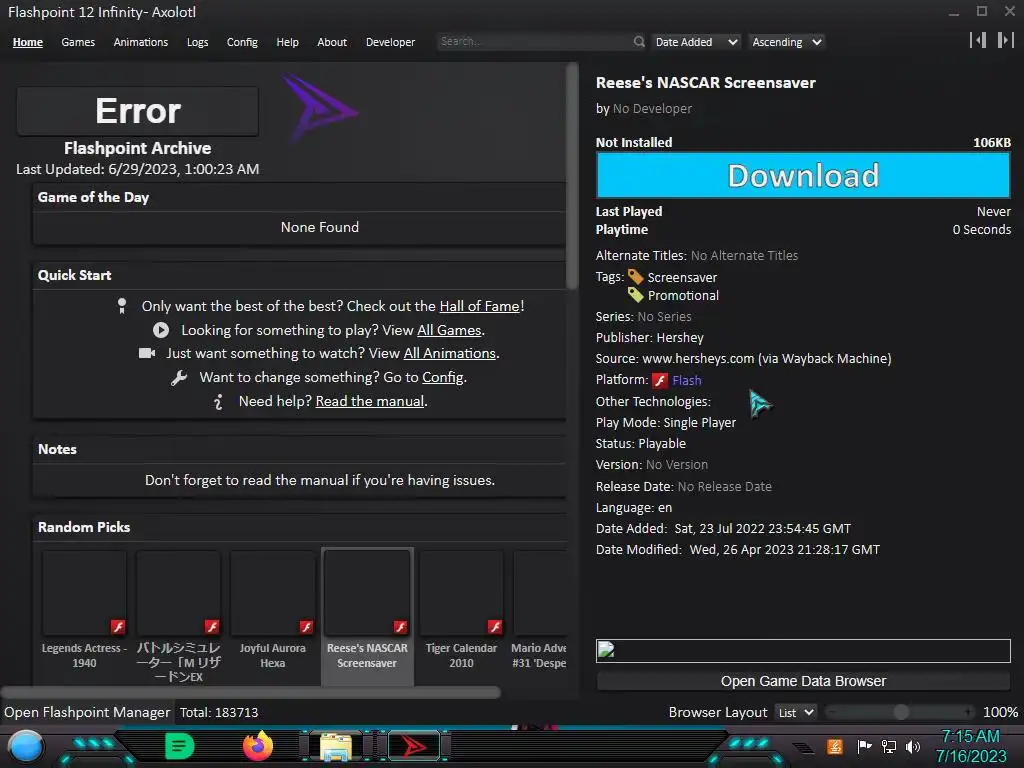The width and height of the screenshot is (1024, 768).
Task: Click the browser thumbnail size slider
Action: pyautogui.click(x=901, y=712)
